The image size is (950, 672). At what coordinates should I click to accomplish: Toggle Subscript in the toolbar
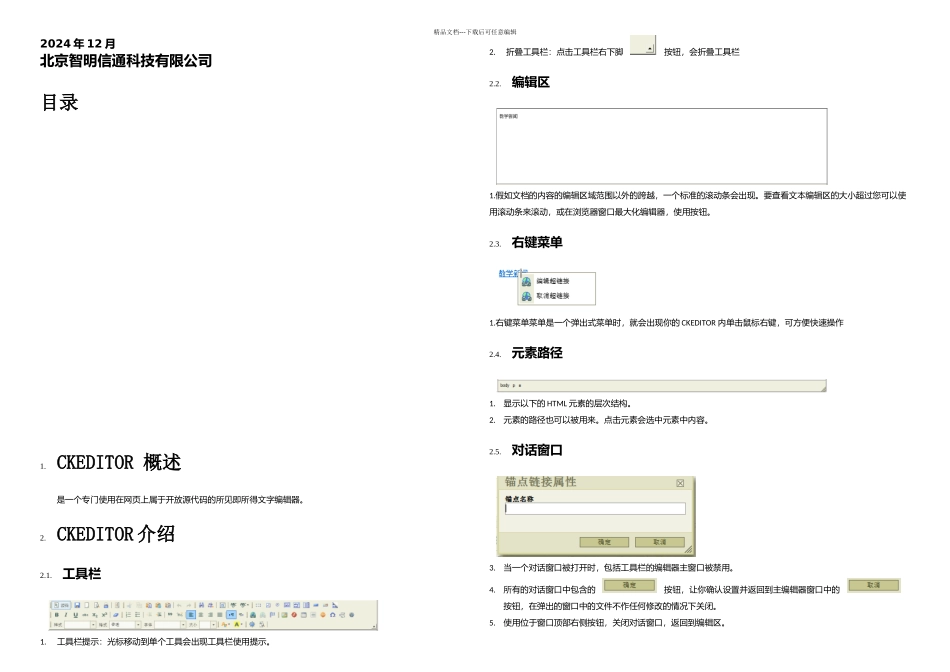[95, 615]
